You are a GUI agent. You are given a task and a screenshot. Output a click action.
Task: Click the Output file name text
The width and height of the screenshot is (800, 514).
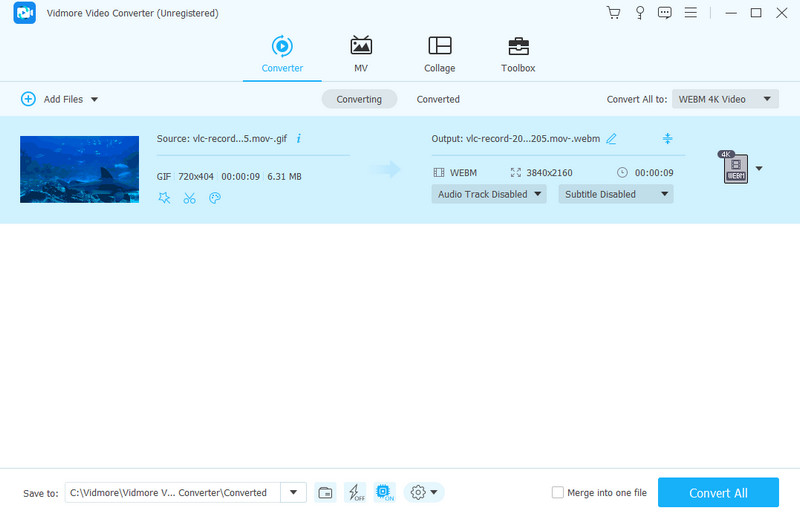tap(515, 138)
